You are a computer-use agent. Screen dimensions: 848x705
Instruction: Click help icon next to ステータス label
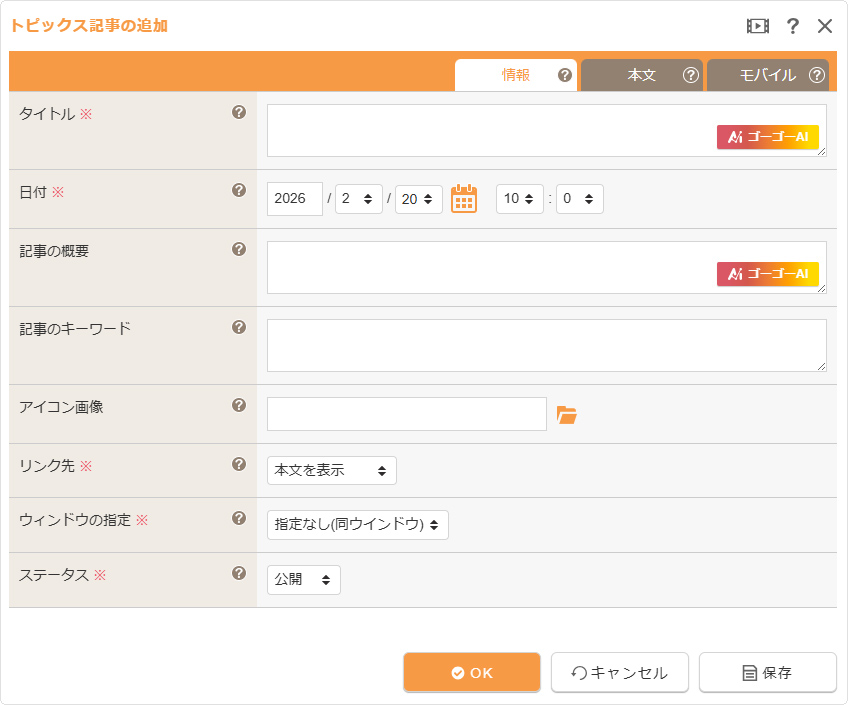(x=239, y=573)
